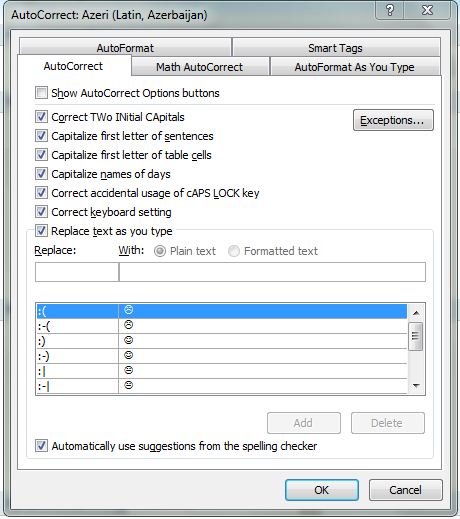The height and width of the screenshot is (519, 460).
Task: Open the AutoFormat As You Type tab
Action: click(355, 67)
